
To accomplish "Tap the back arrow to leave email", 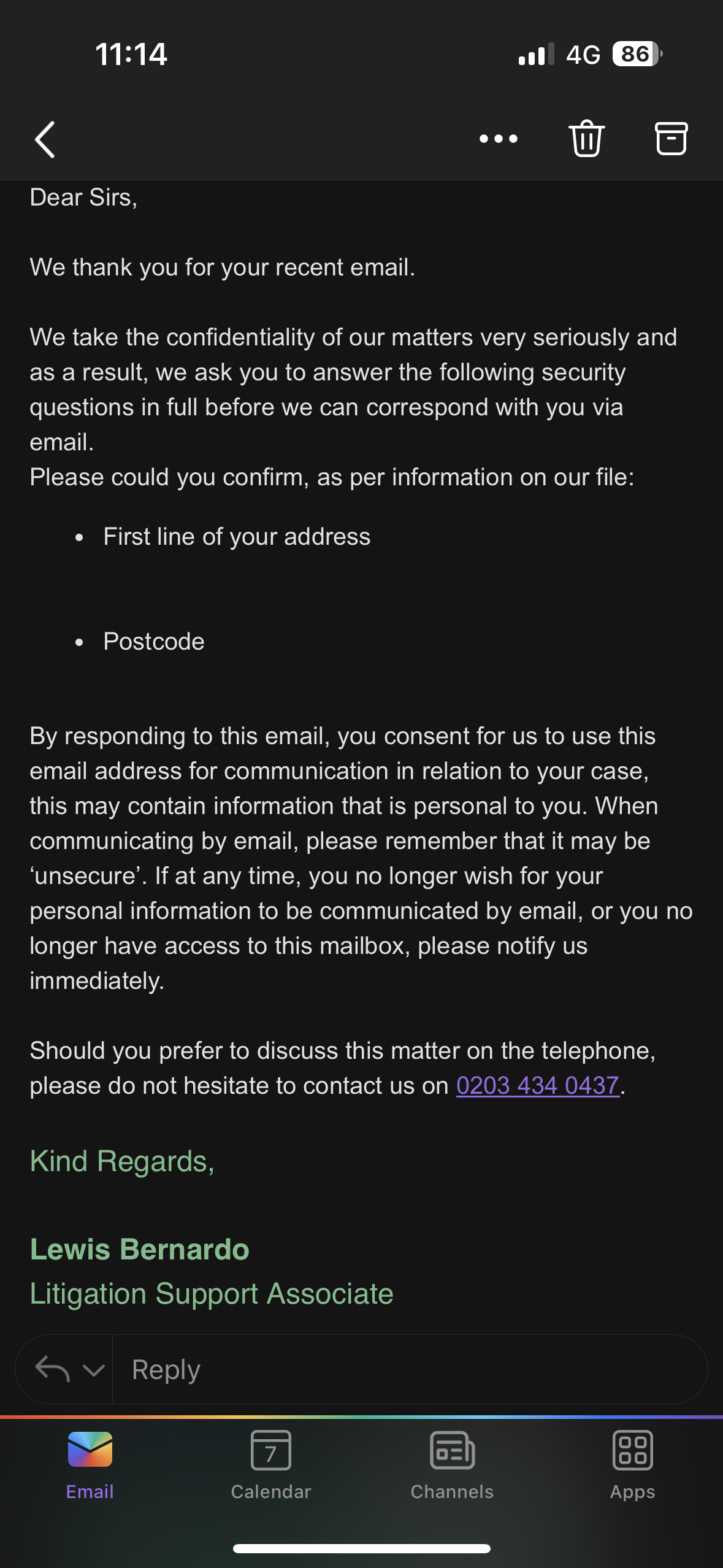I will coord(45,139).
